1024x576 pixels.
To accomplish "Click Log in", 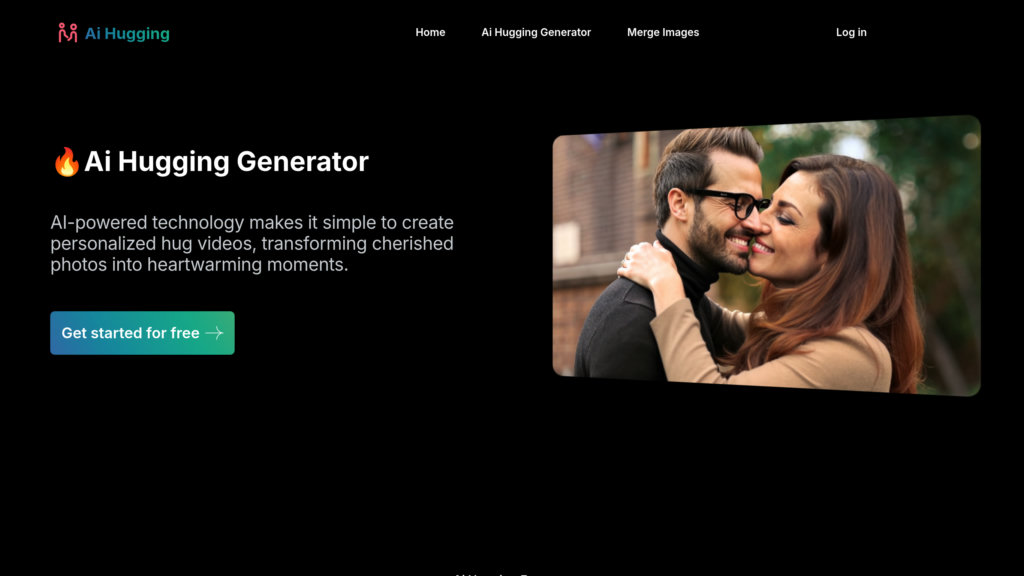I will [851, 32].
